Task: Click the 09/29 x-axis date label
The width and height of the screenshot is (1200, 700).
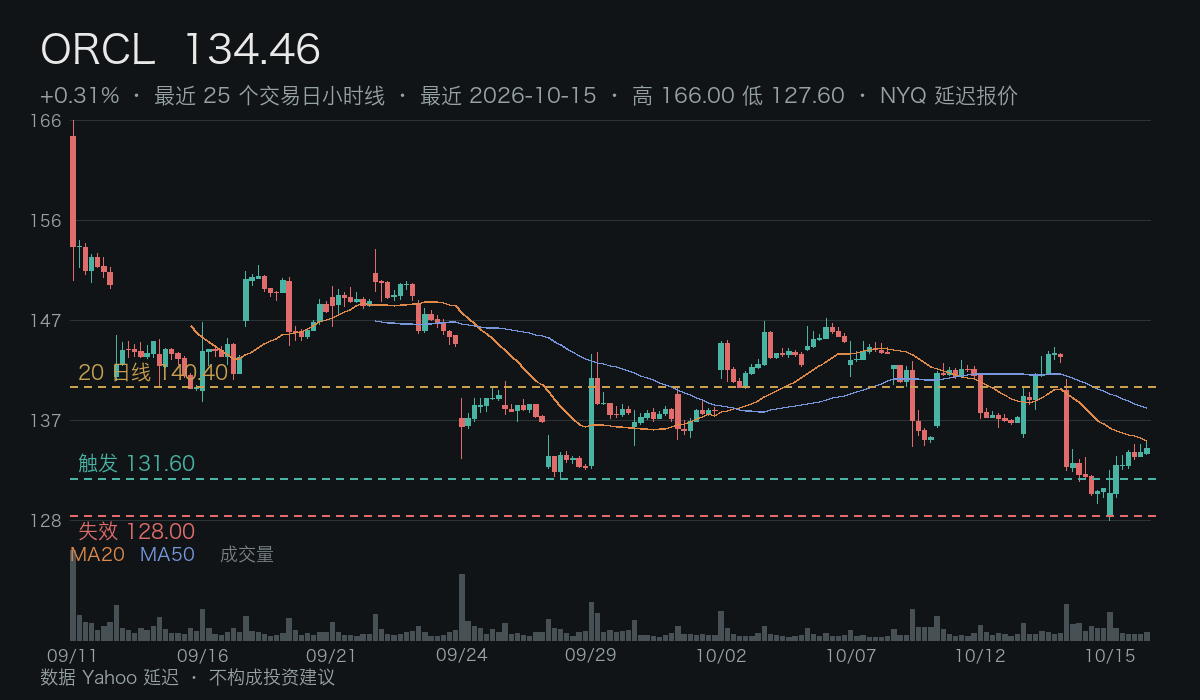Action: coord(591,656)
